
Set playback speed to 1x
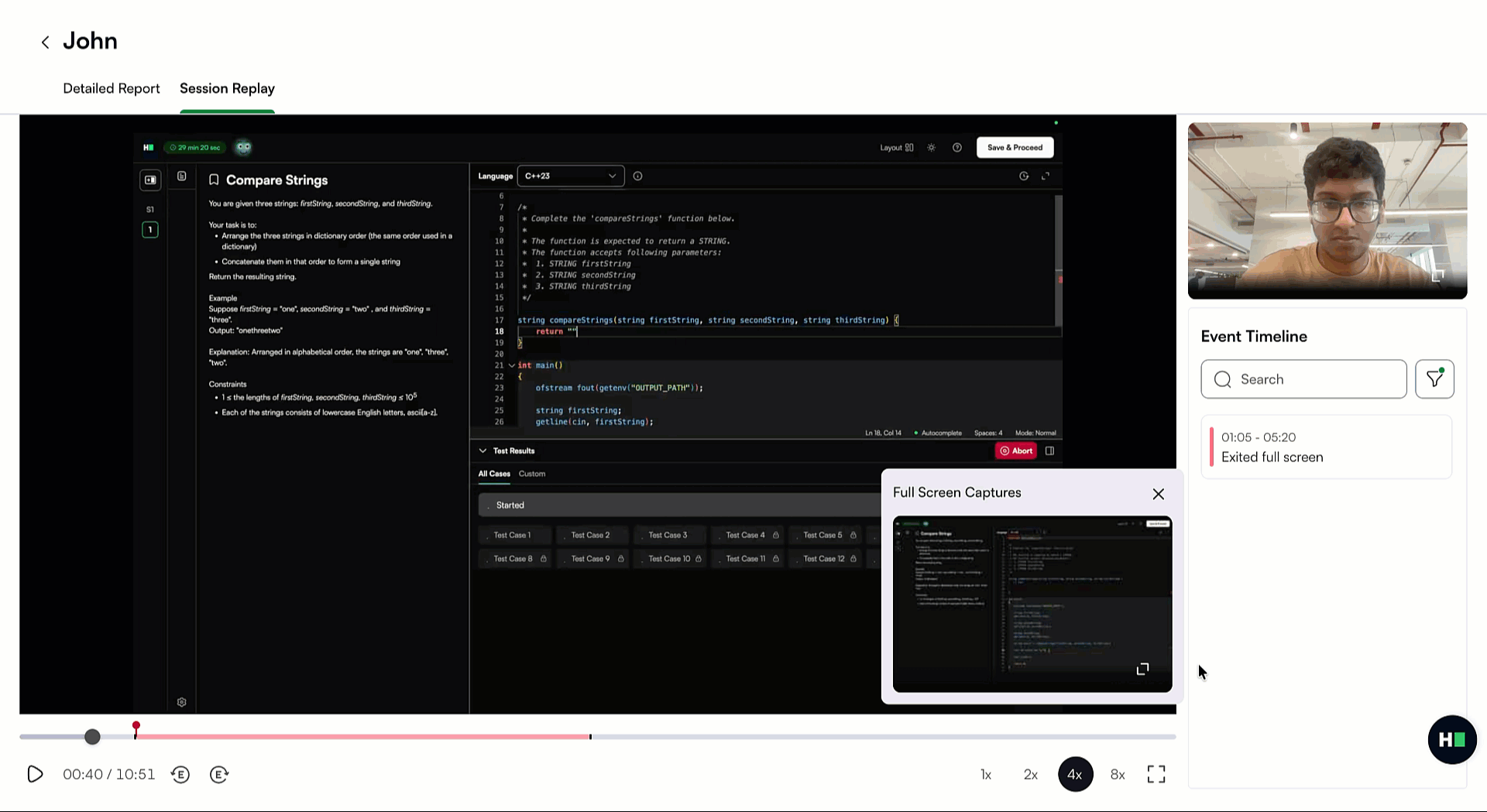point(986,774)
